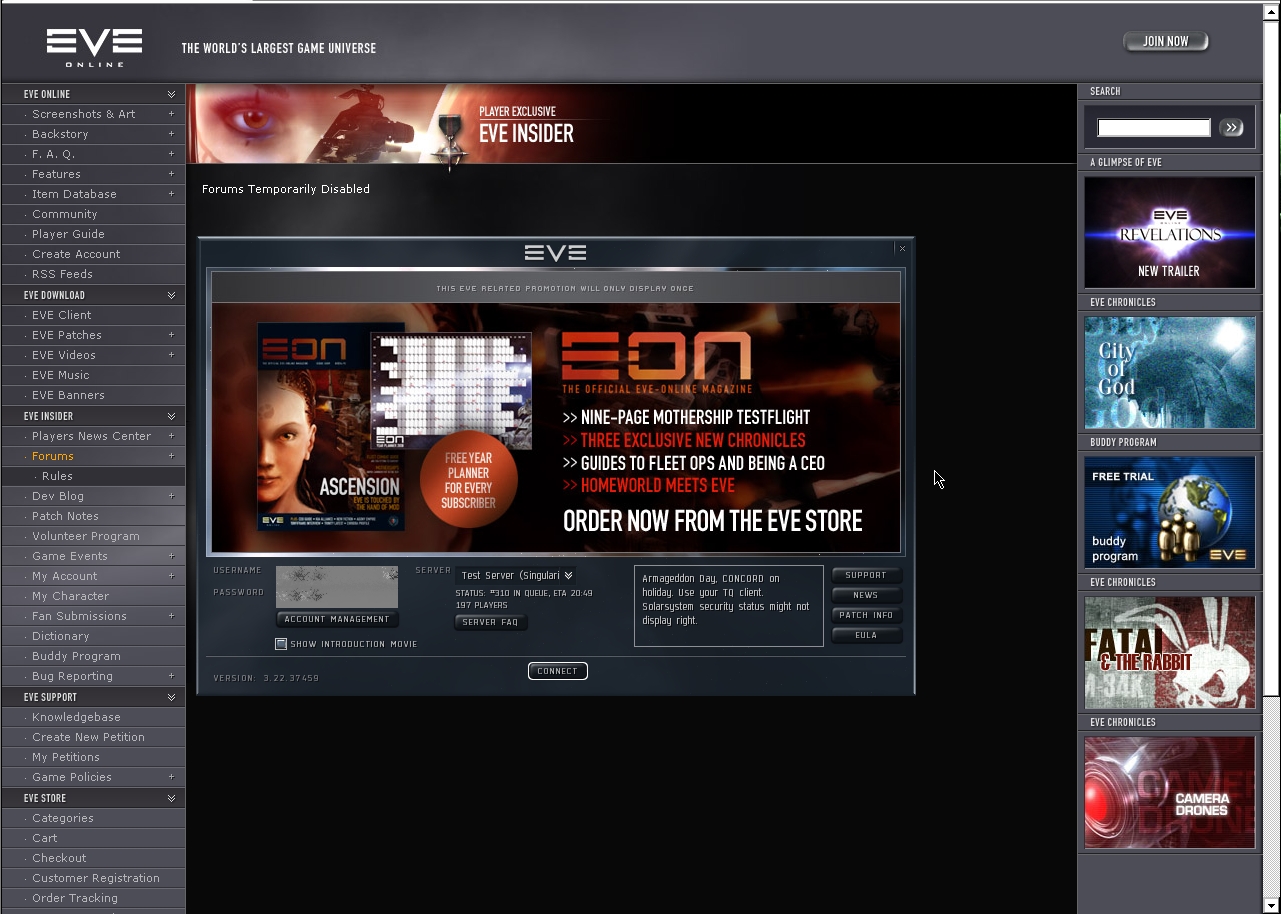This screenshot has height=914, width=1281.
Task: Expand the EVE Patches plus sign
Action: [x=171, y=335]
